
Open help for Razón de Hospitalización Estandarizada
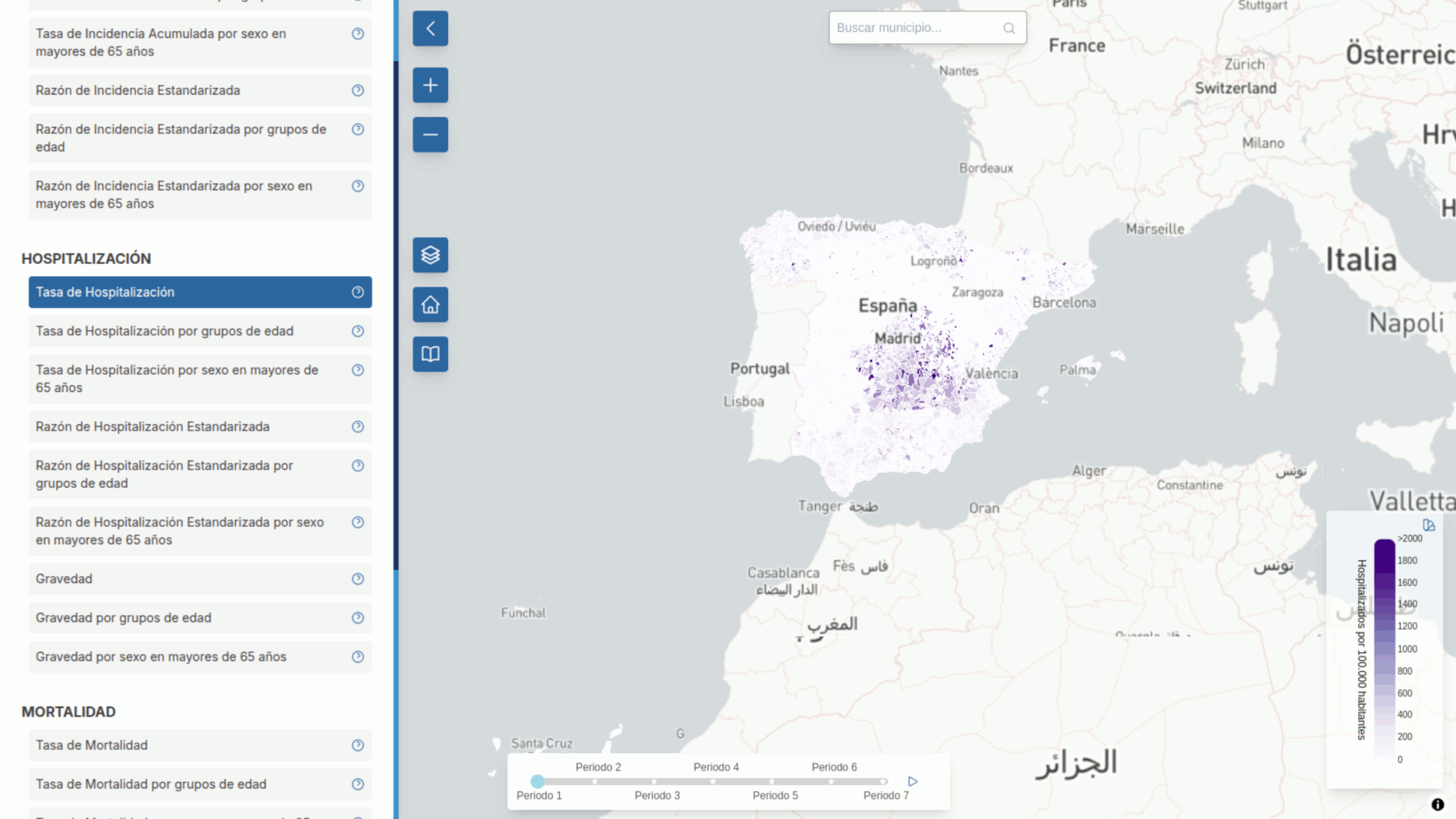(x=358, y=427)
